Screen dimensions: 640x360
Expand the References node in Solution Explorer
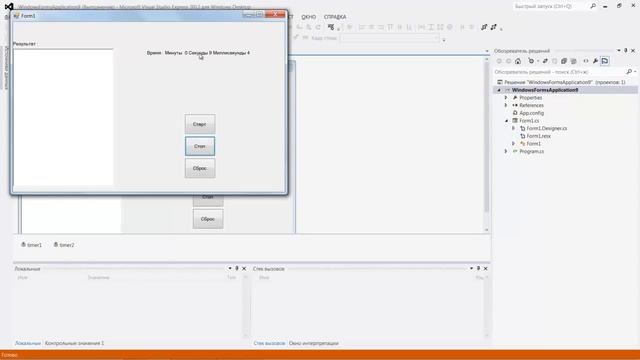[x=506, y=105]
